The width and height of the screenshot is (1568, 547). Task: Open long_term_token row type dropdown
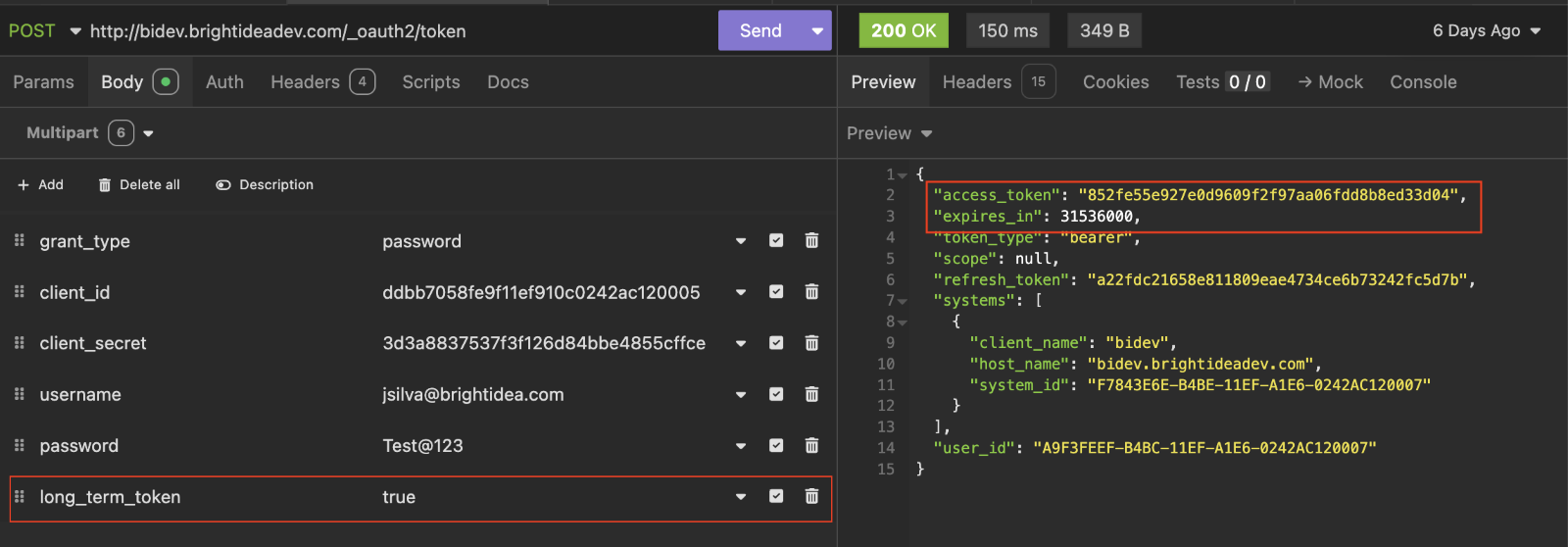[x=741, y=497]
